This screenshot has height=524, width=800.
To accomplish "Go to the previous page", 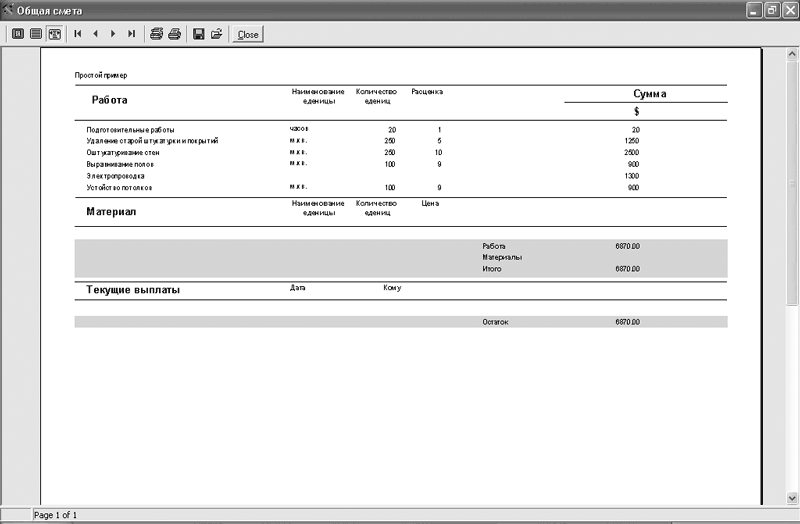I will point(95,34).
